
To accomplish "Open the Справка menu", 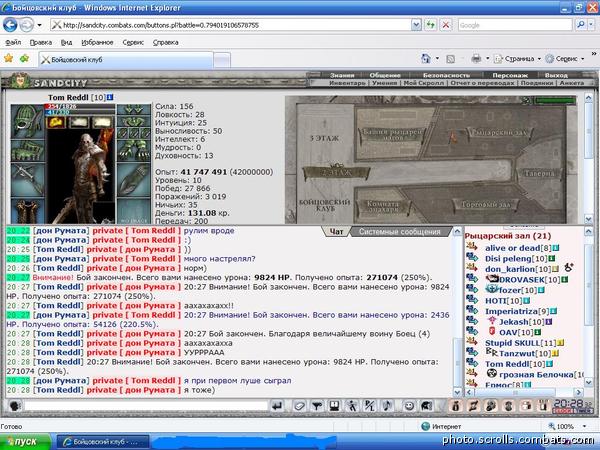I will (165, 42).
